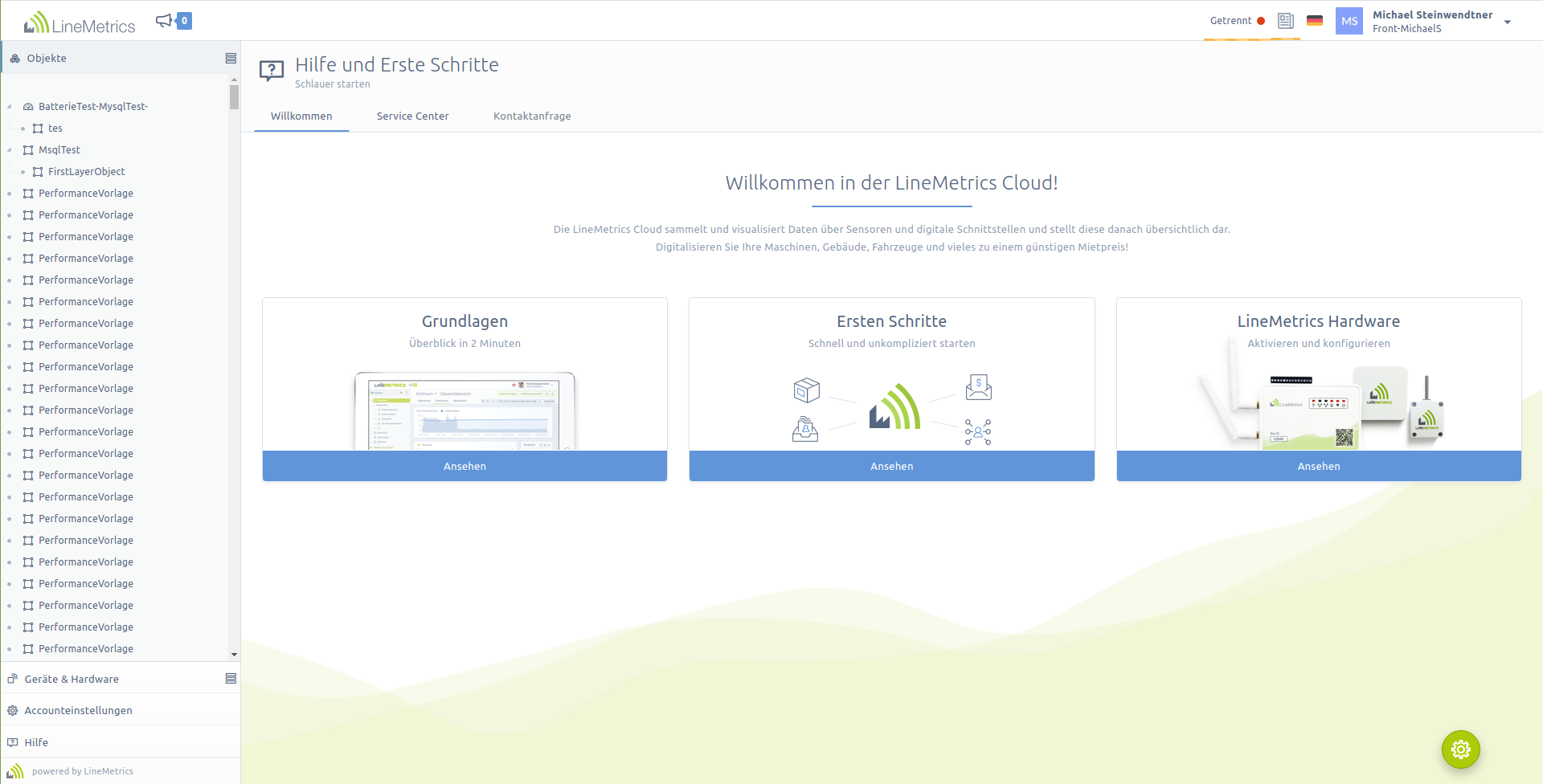
Task: Switch to the Willkommen tab
Action: pos(301,116)
